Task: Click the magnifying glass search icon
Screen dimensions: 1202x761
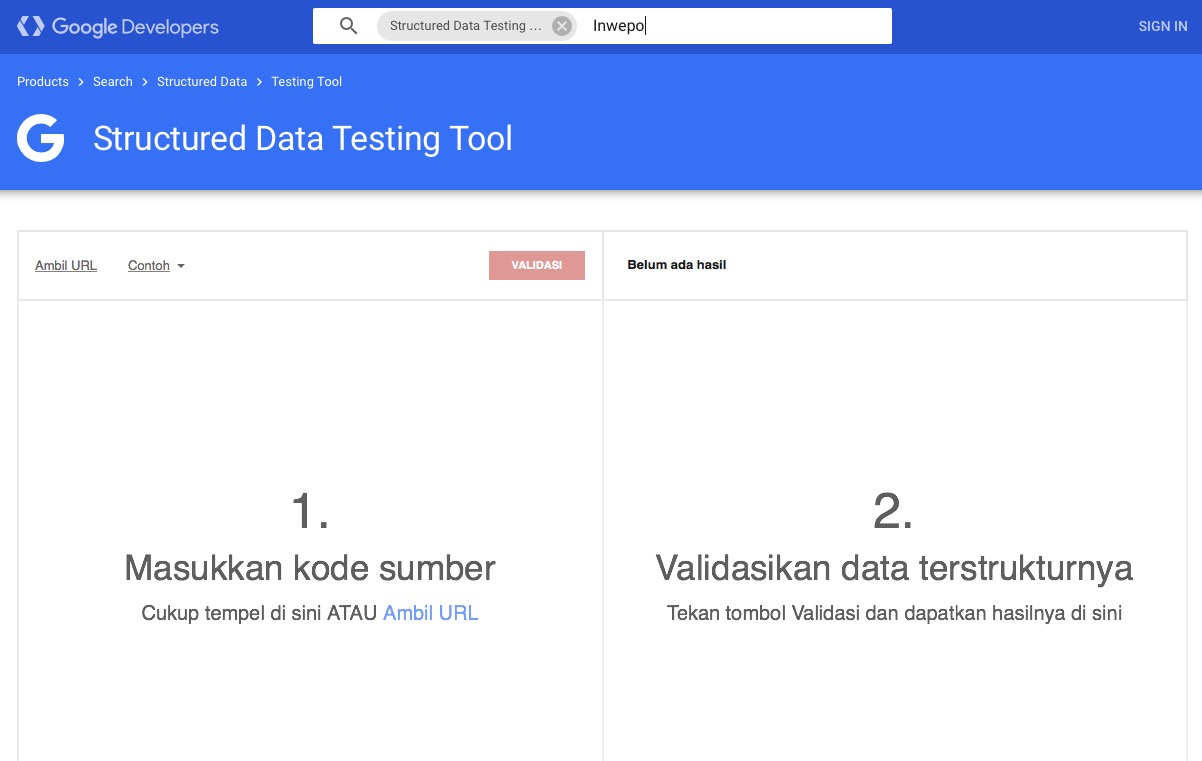Action: (x=348, y=26)
